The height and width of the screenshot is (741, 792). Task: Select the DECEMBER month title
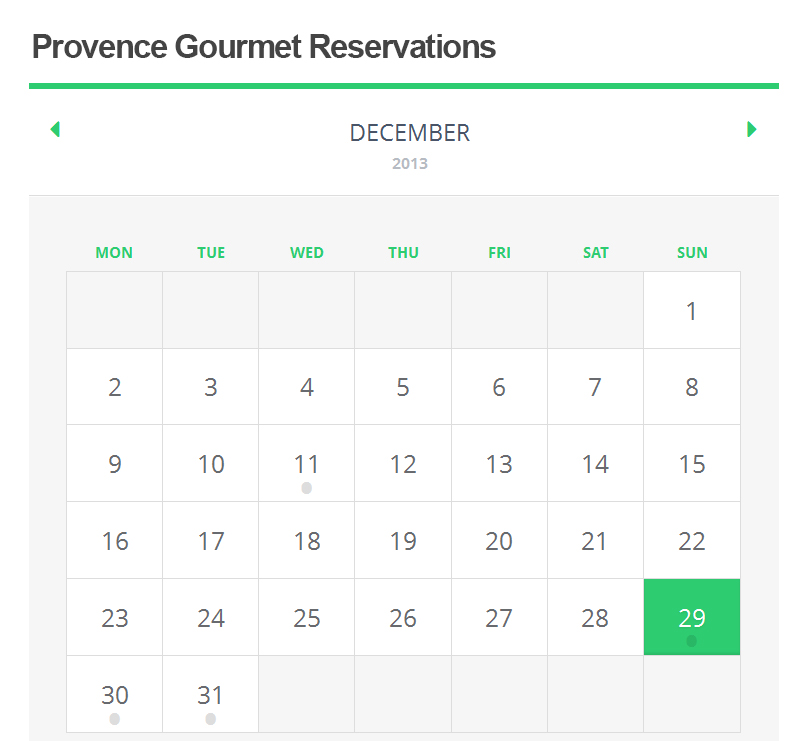[410, 133]
